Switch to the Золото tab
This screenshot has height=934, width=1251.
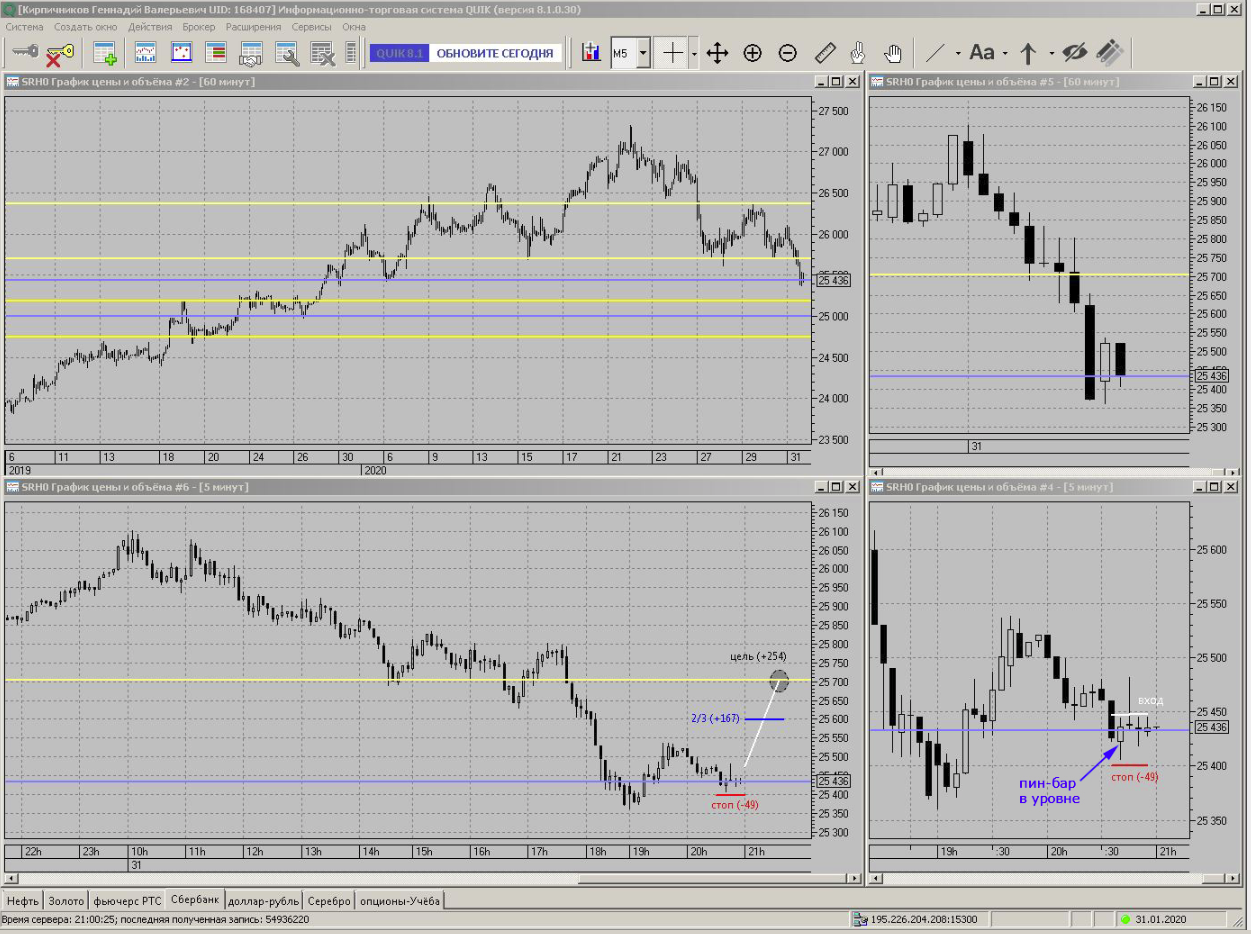[67, 900]
